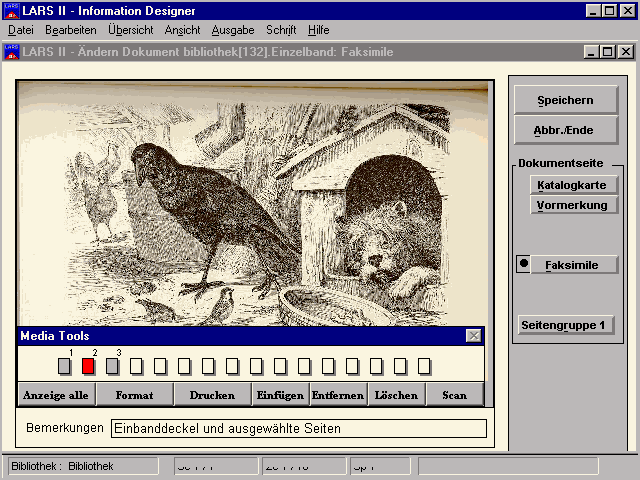Viewport: 640px width, 480px height.
Task: Click the Faksimile button
Action: click(573, 265)
